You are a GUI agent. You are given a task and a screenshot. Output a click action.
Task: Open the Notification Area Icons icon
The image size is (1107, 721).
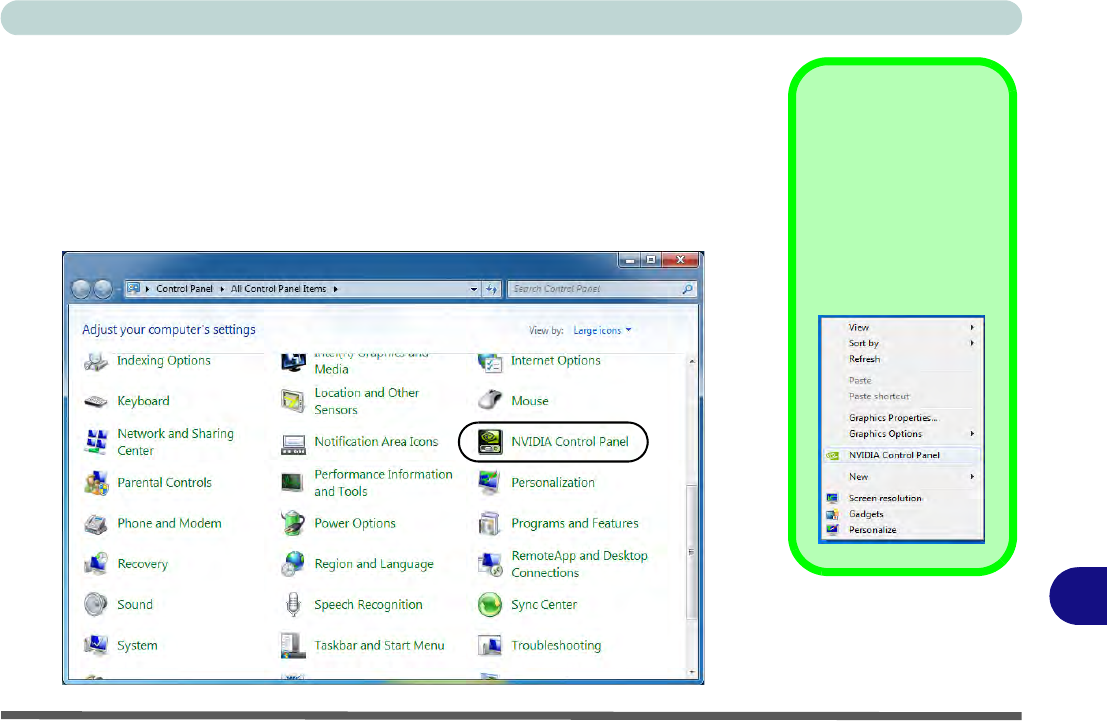click(293, 443)
